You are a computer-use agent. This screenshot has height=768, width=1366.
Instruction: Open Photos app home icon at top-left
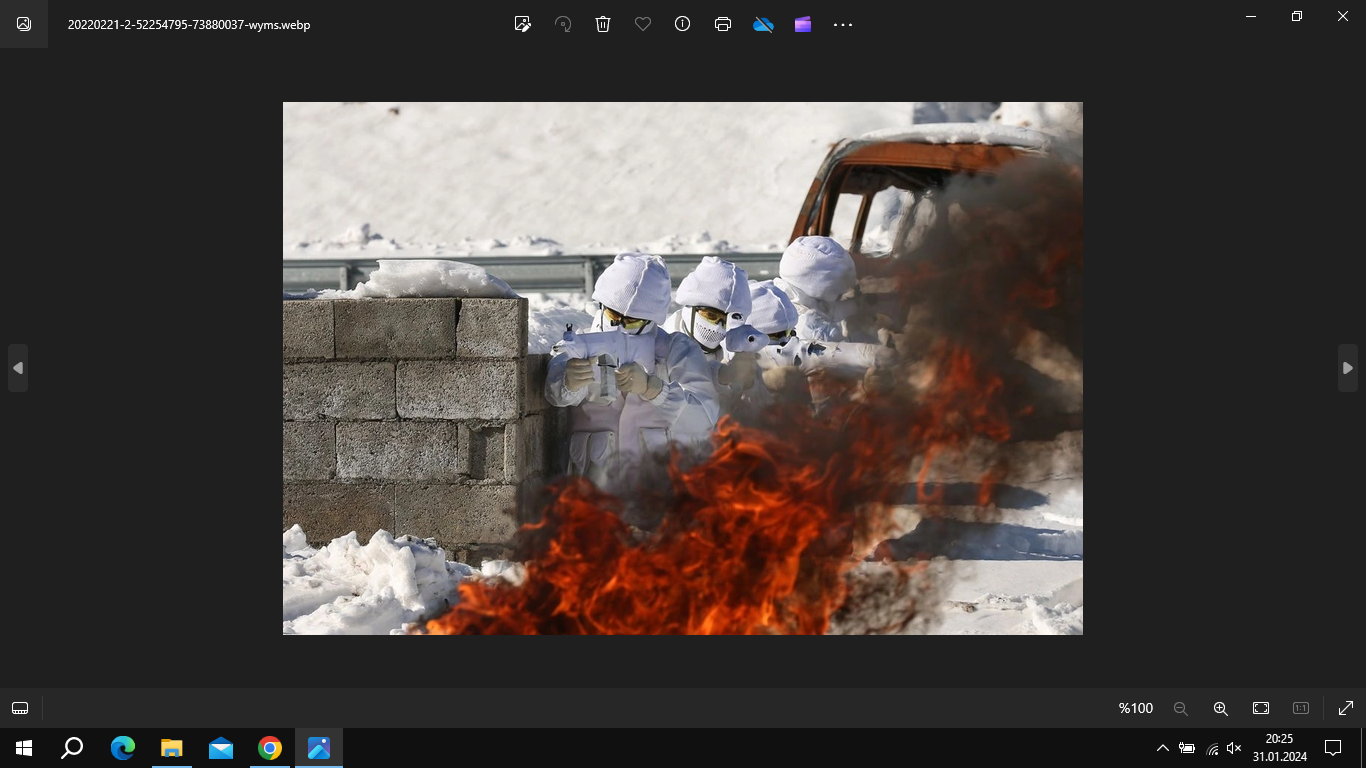[x=24, y=24]
